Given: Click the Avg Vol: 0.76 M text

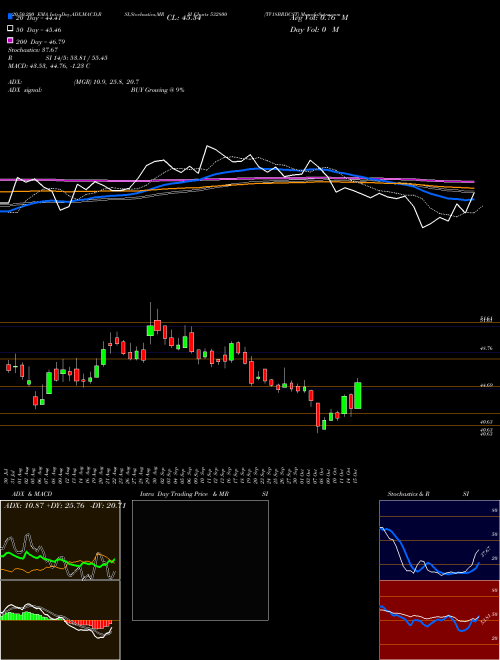Looking at the screenshot, I should [x=319, y=17].
